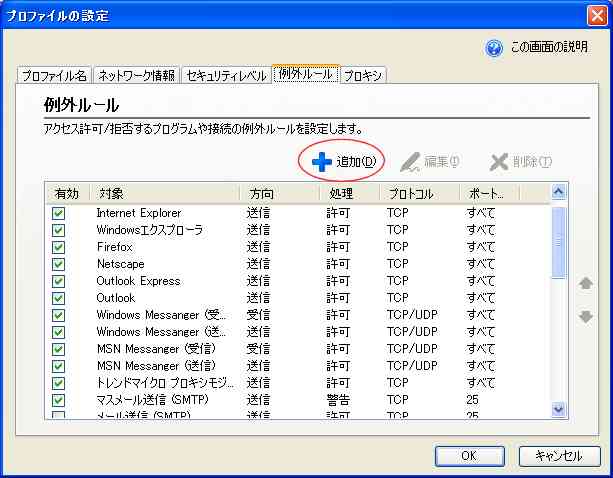Select MSN Messanger (送信) row

coord(298,366)
